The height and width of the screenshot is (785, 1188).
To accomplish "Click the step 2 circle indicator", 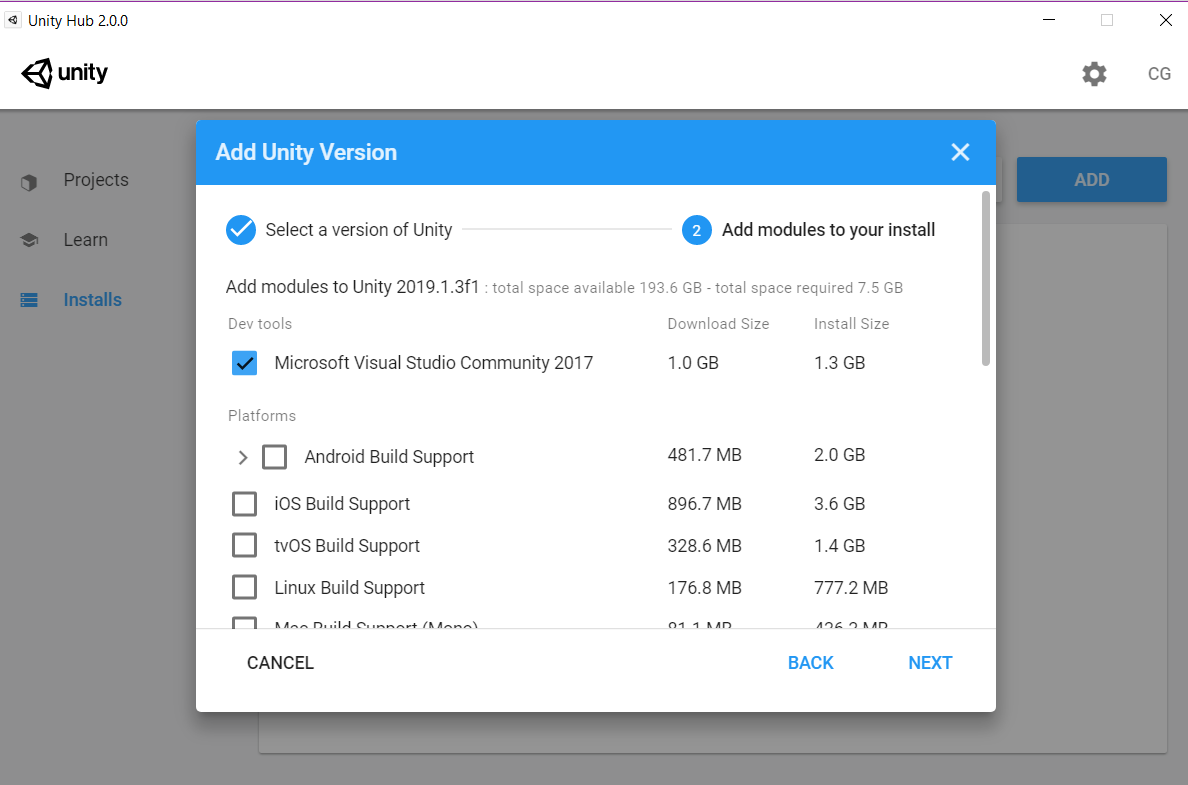I will click(x=696, y=230).
